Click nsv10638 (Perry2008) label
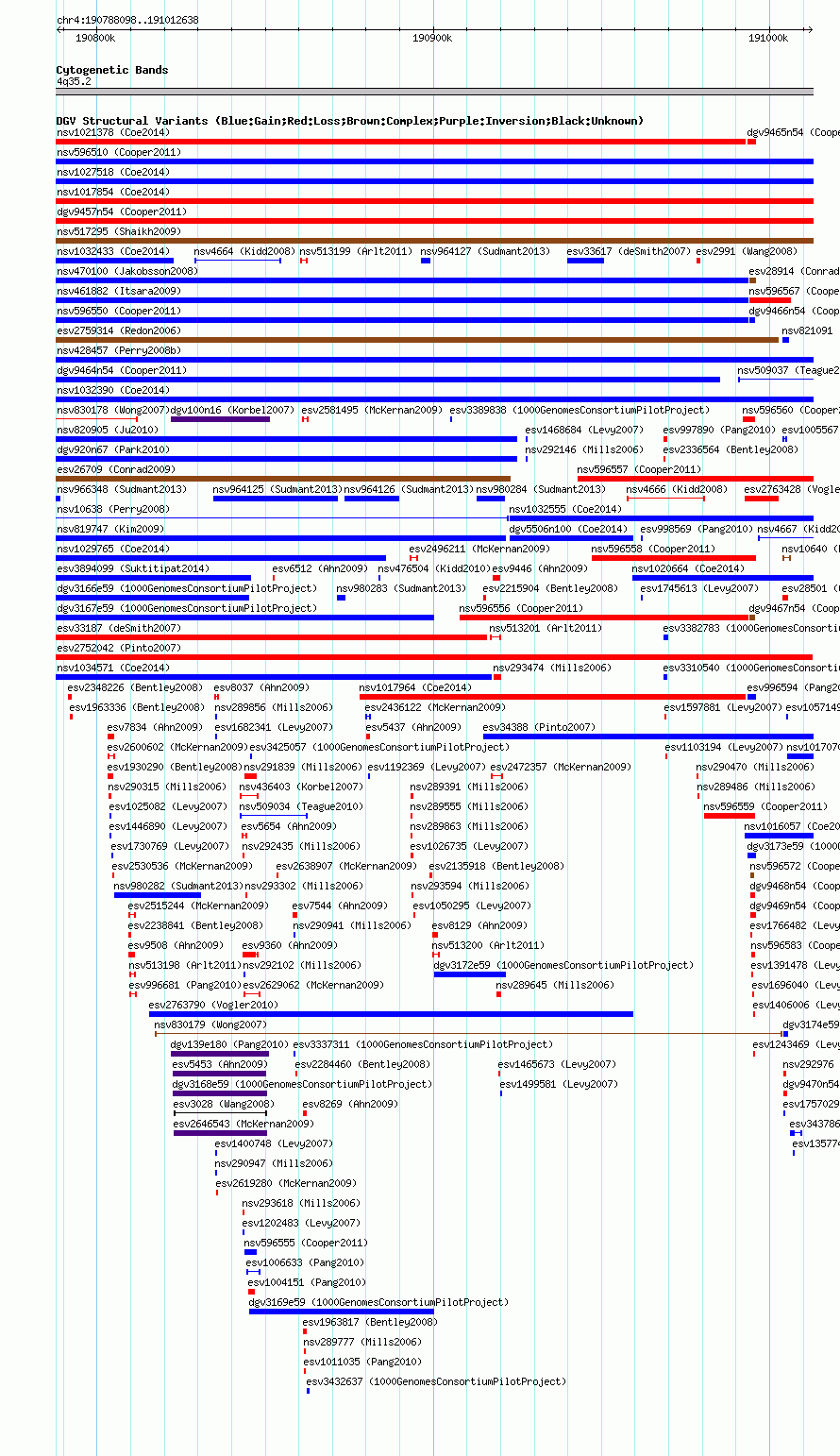The width and height of the screenshot is (840, 1456). tap(113, 509)
